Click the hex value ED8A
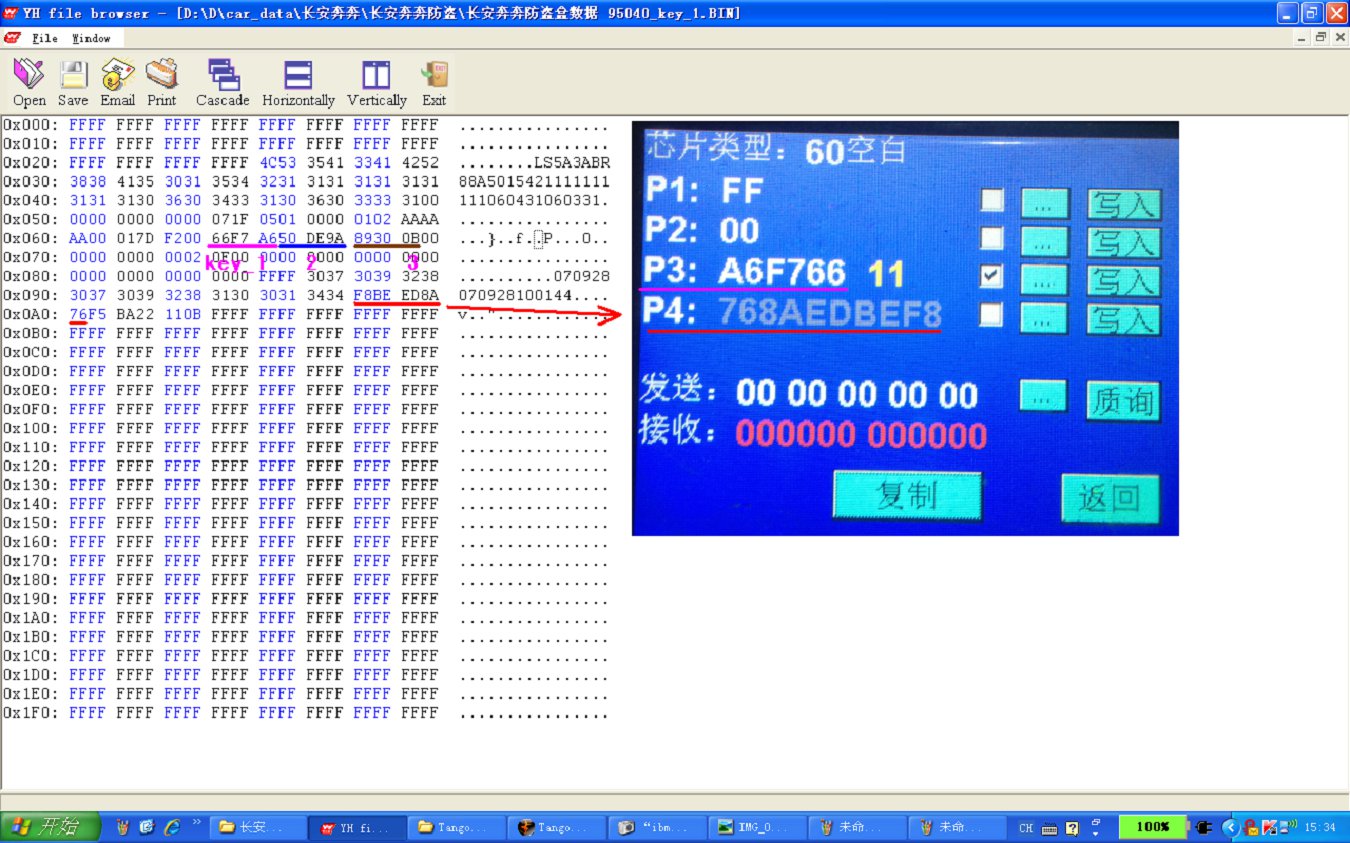 pyautogui.click(x=420, y=295)
